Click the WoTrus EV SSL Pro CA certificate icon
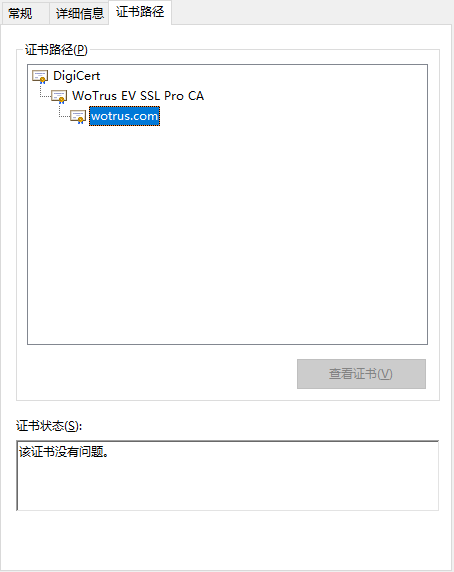This screenshot has width=454, height=572. tap(59, 96)
